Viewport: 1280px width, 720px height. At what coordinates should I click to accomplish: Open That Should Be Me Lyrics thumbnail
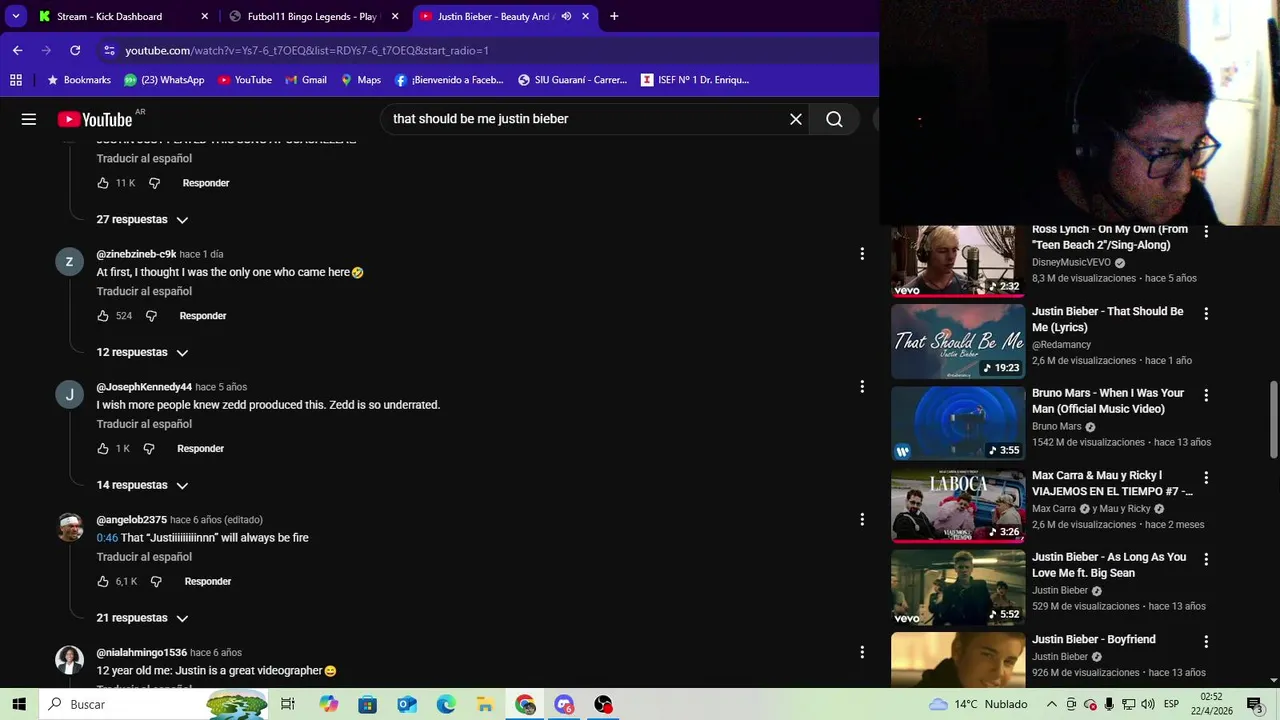tap(958, 341)
